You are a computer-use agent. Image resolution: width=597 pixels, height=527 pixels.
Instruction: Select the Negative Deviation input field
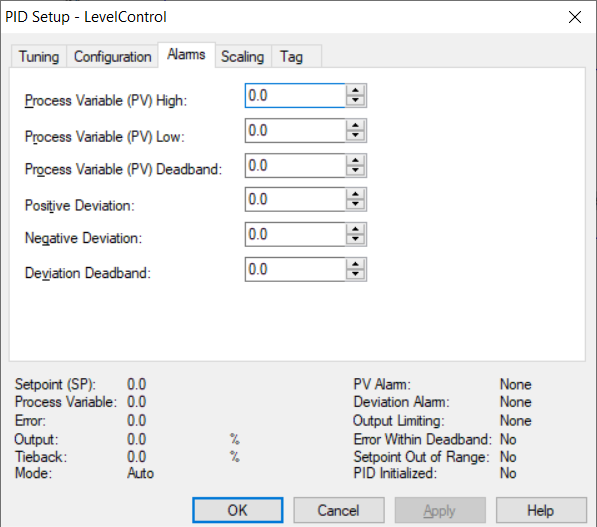tap(295, 234)
